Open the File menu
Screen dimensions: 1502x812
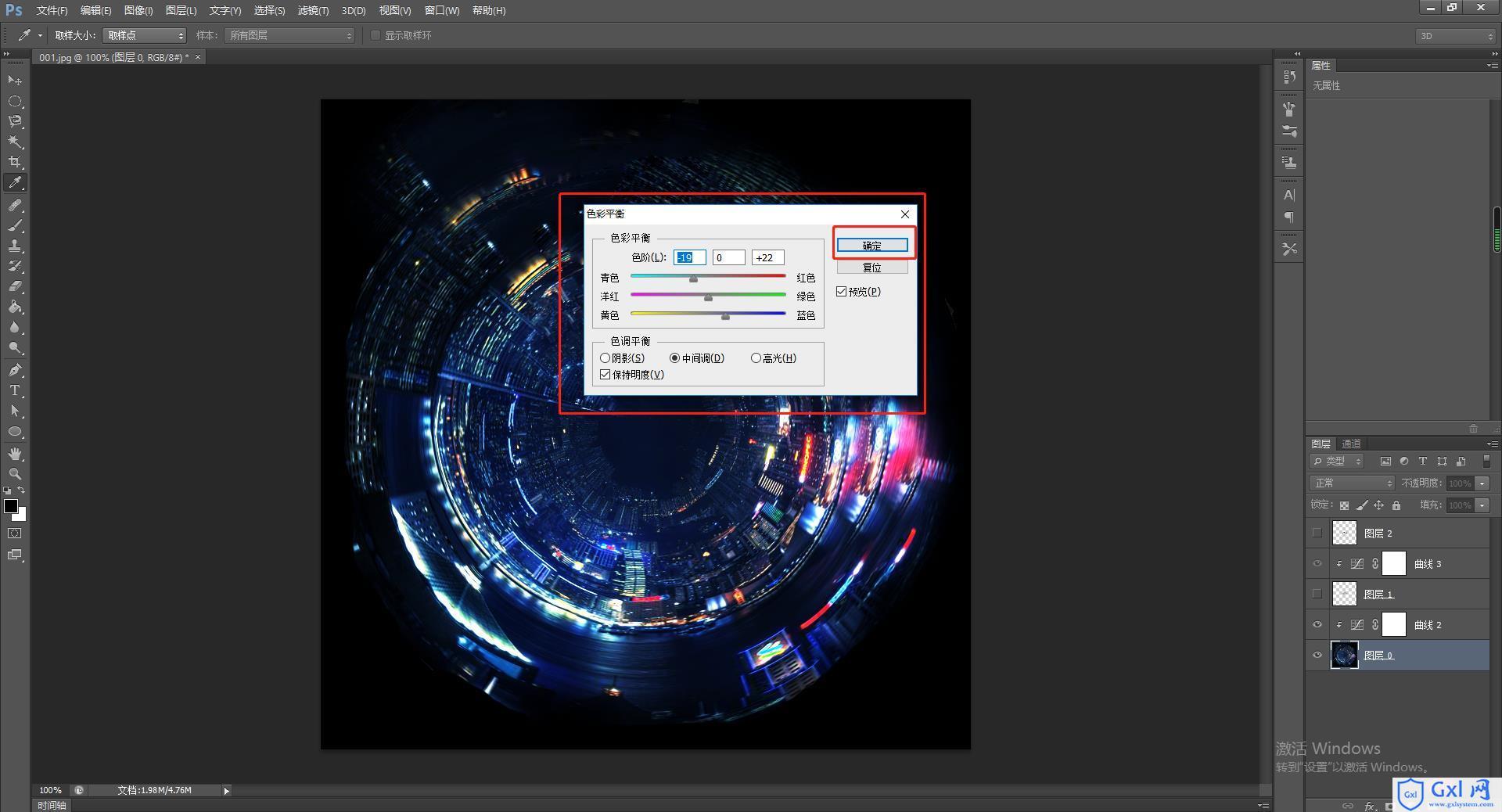(x=52, y=10)
